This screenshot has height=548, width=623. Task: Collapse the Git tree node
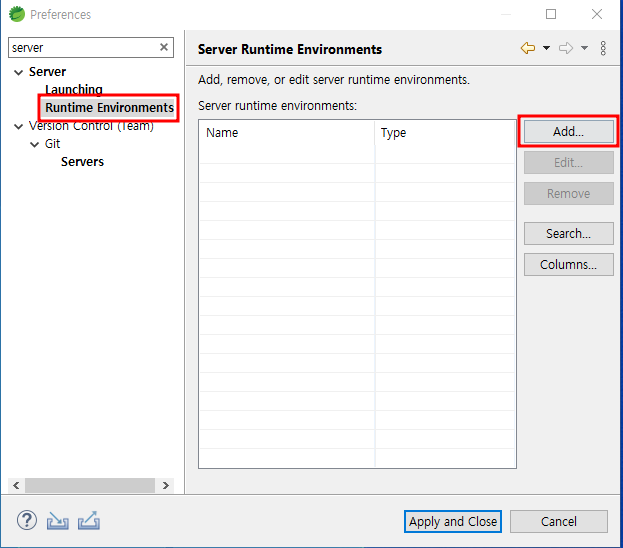click(x=35, y=144)
